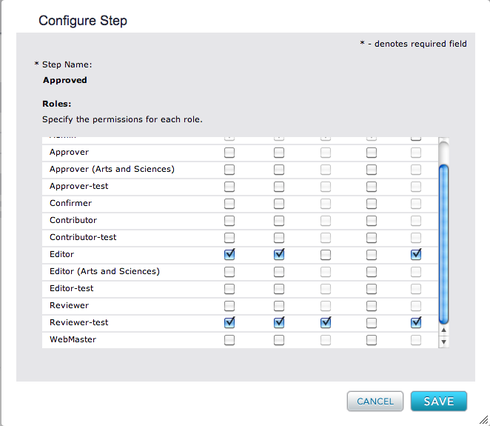Check first checkbox for Approver (Arts and Sciences)
Screen dimensions: 490x426
pos(229,170)
